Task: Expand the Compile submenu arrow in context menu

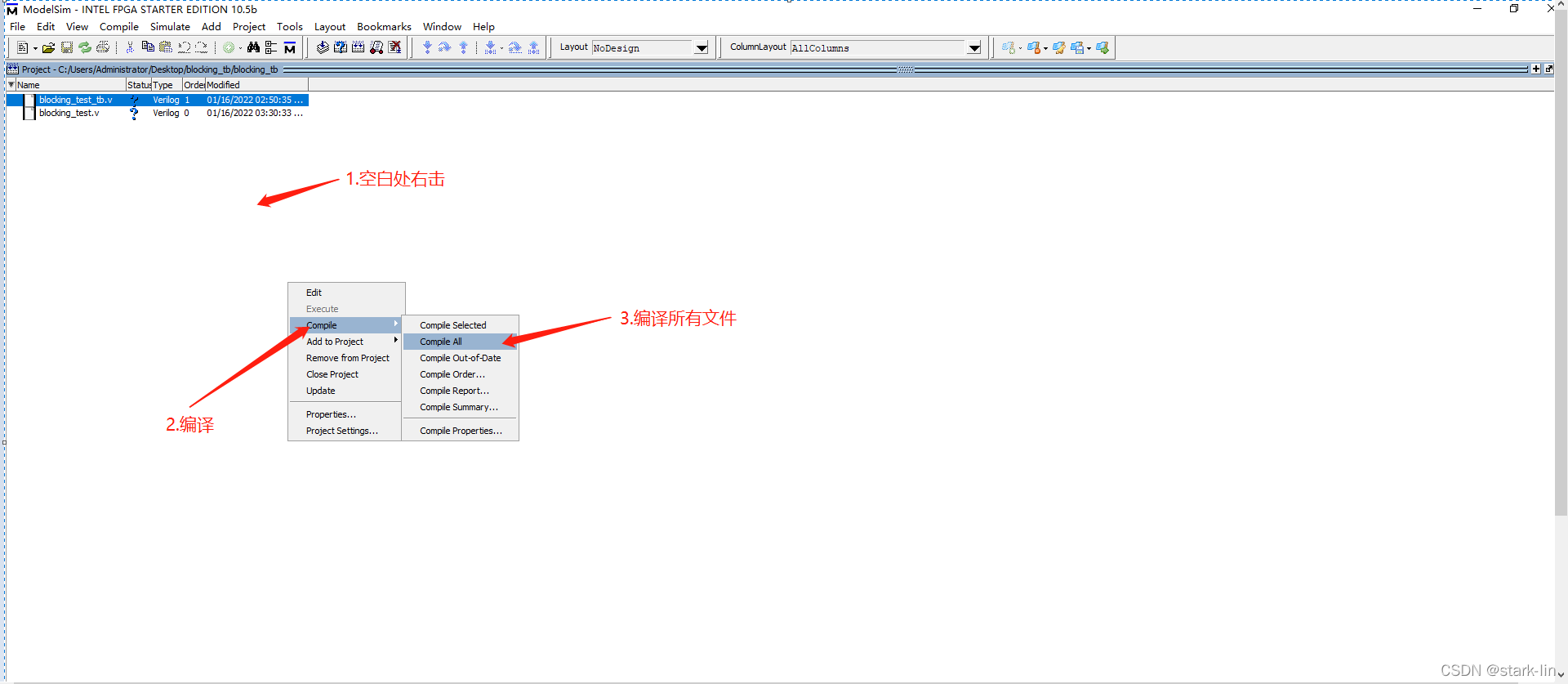Action: coord(396,324)
